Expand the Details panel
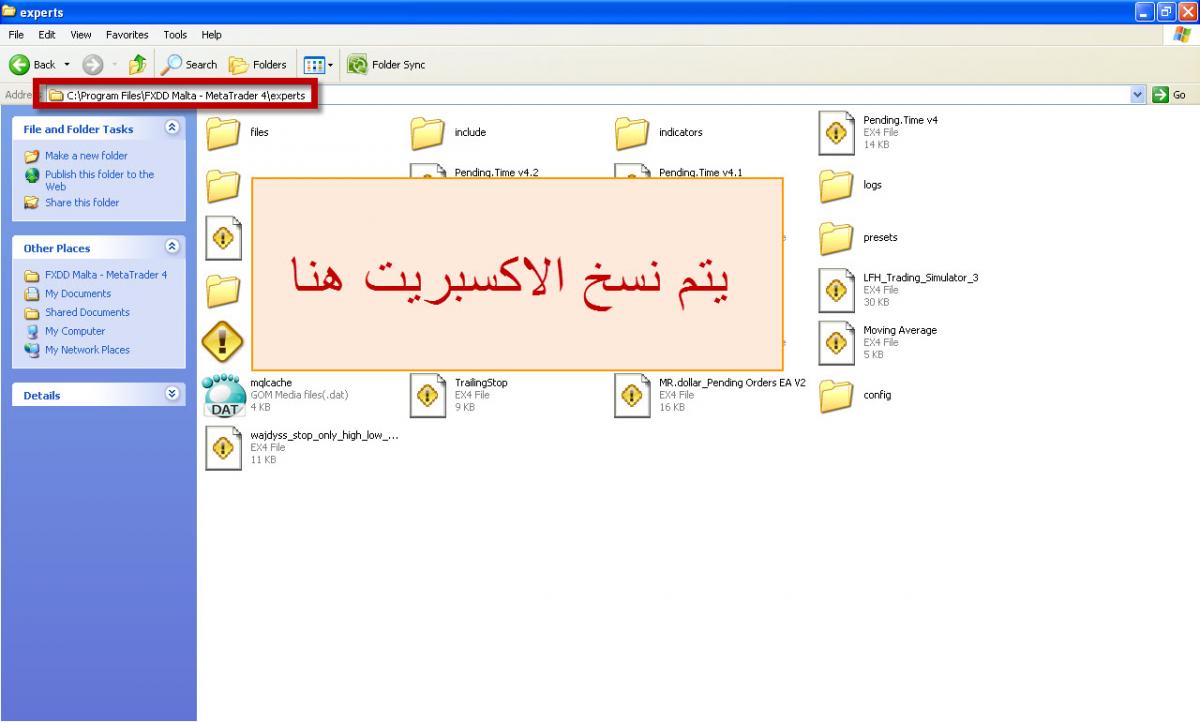1200x722 pixels. 172,394
